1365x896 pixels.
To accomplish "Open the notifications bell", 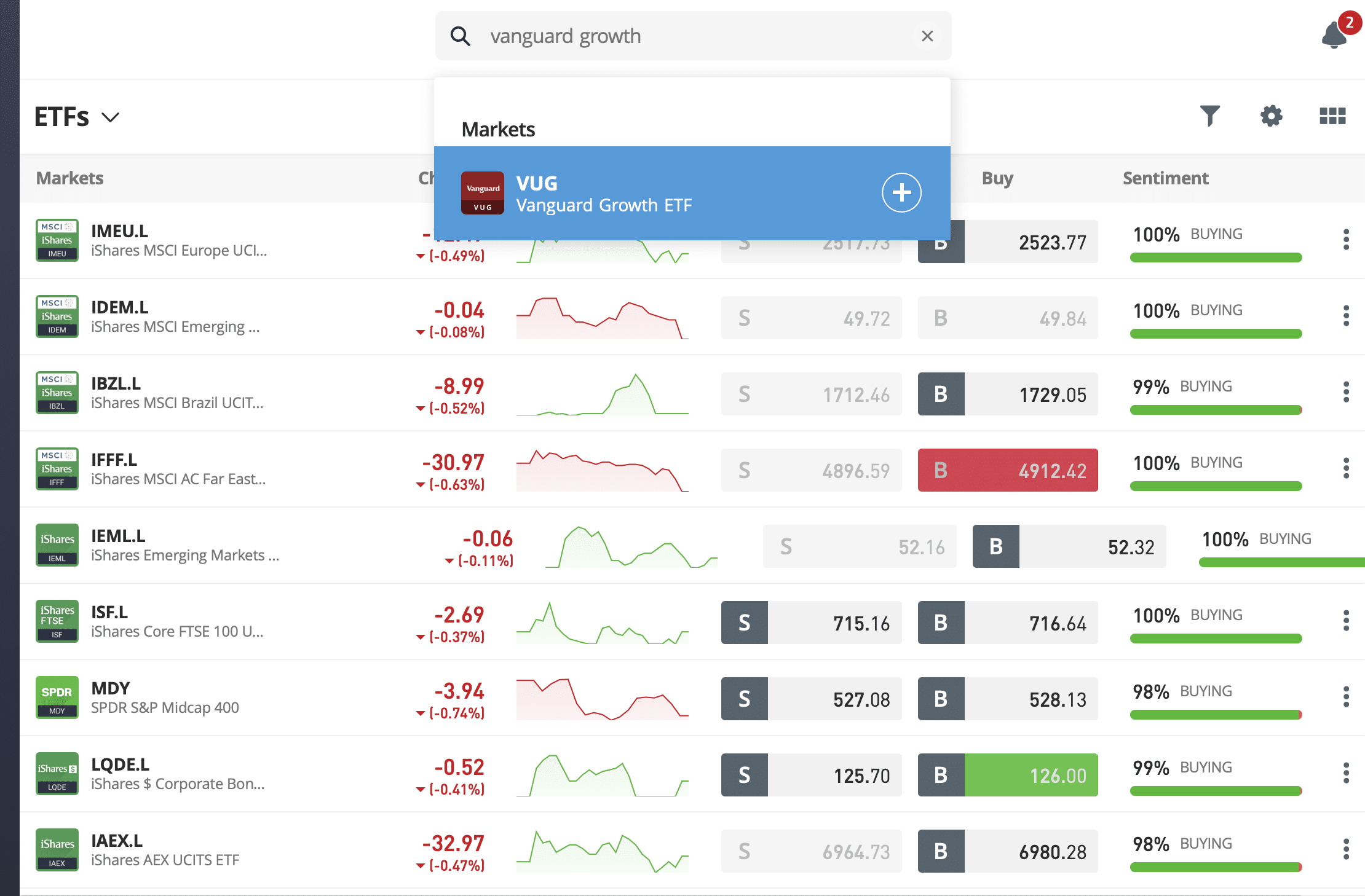I will coord(1334,34).
